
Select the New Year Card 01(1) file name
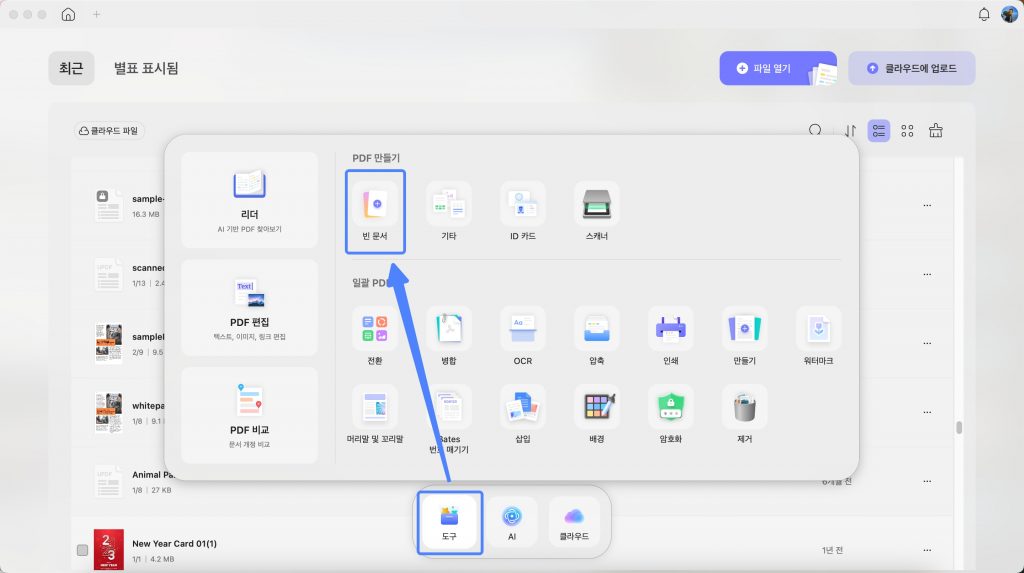click(174, 544)
